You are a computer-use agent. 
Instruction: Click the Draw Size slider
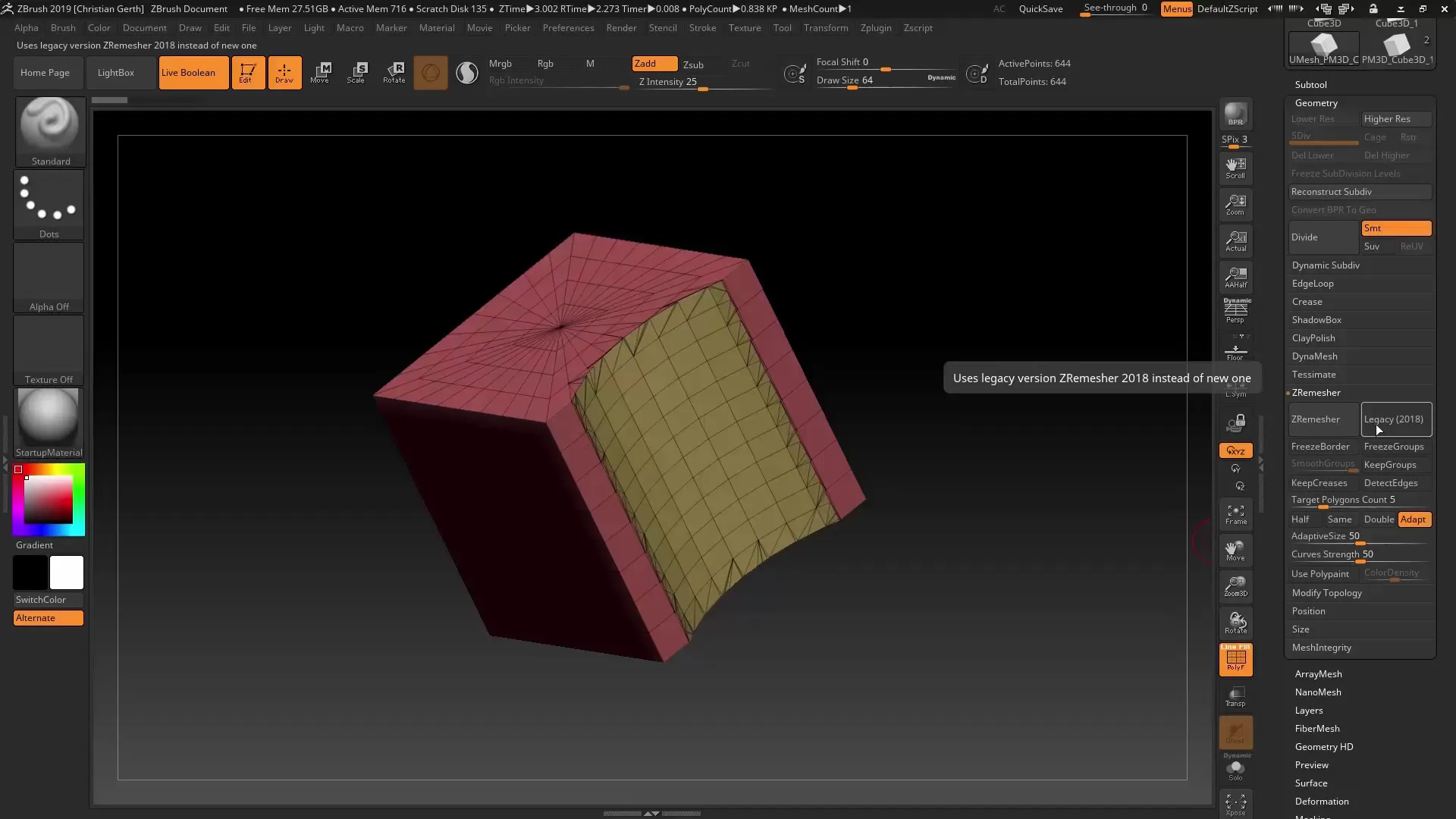(886, 81)
